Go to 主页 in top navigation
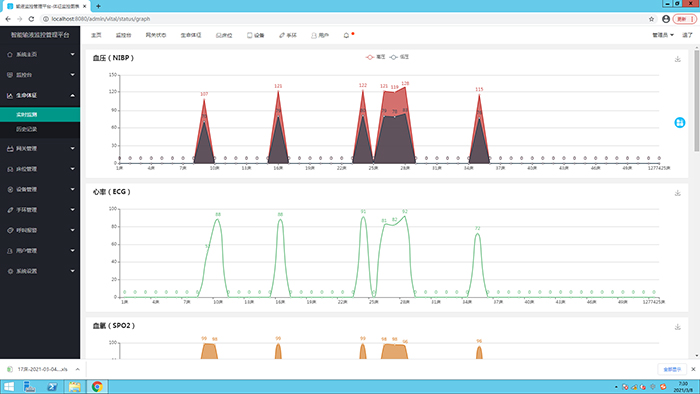This screenshot has height=394, width=700. (x=96, y=35)
